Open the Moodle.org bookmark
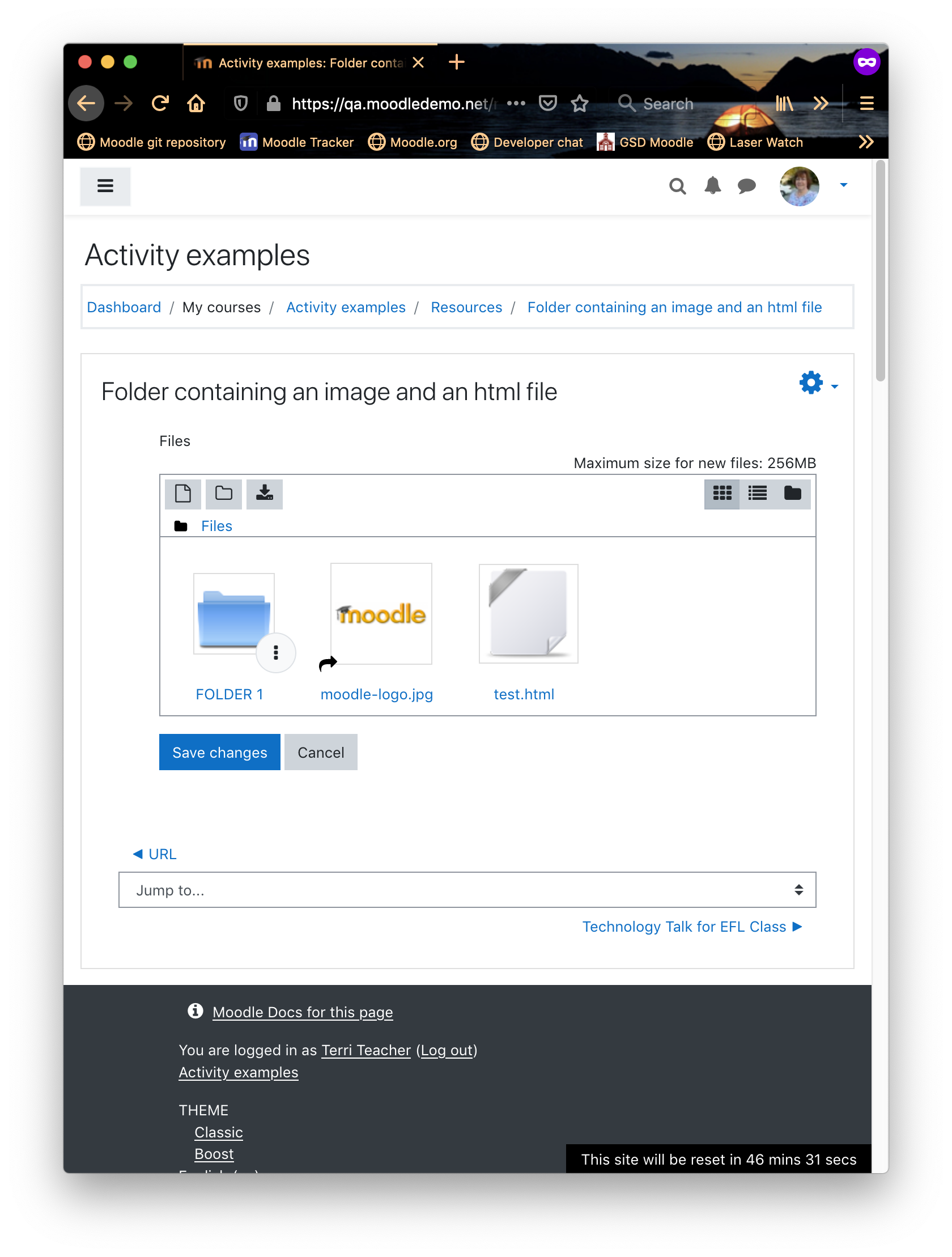 point(413,142)
